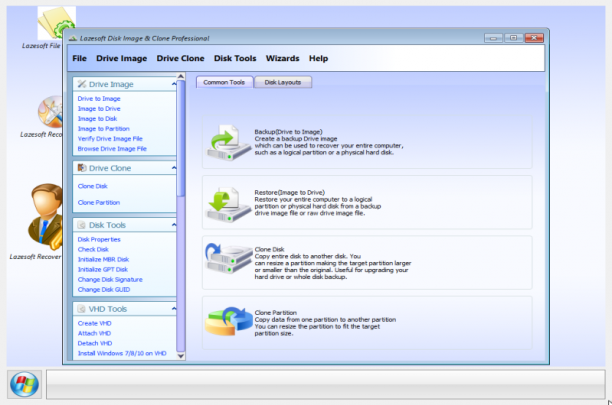
Task: Open the Windows Start orb
Action: pos(24,384)
